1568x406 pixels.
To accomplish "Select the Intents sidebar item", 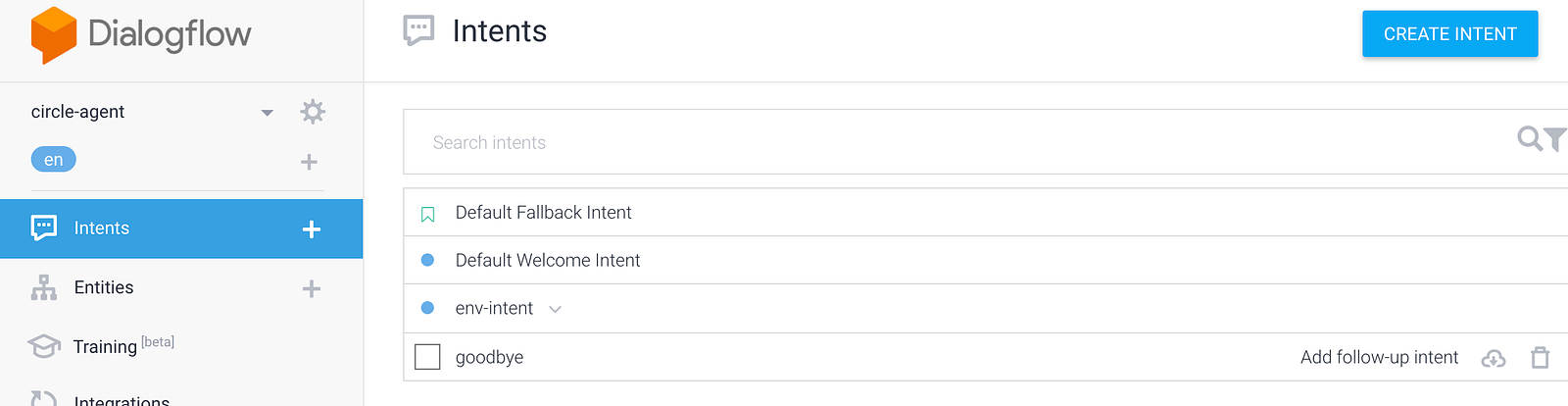I will [x=102, y=228].
